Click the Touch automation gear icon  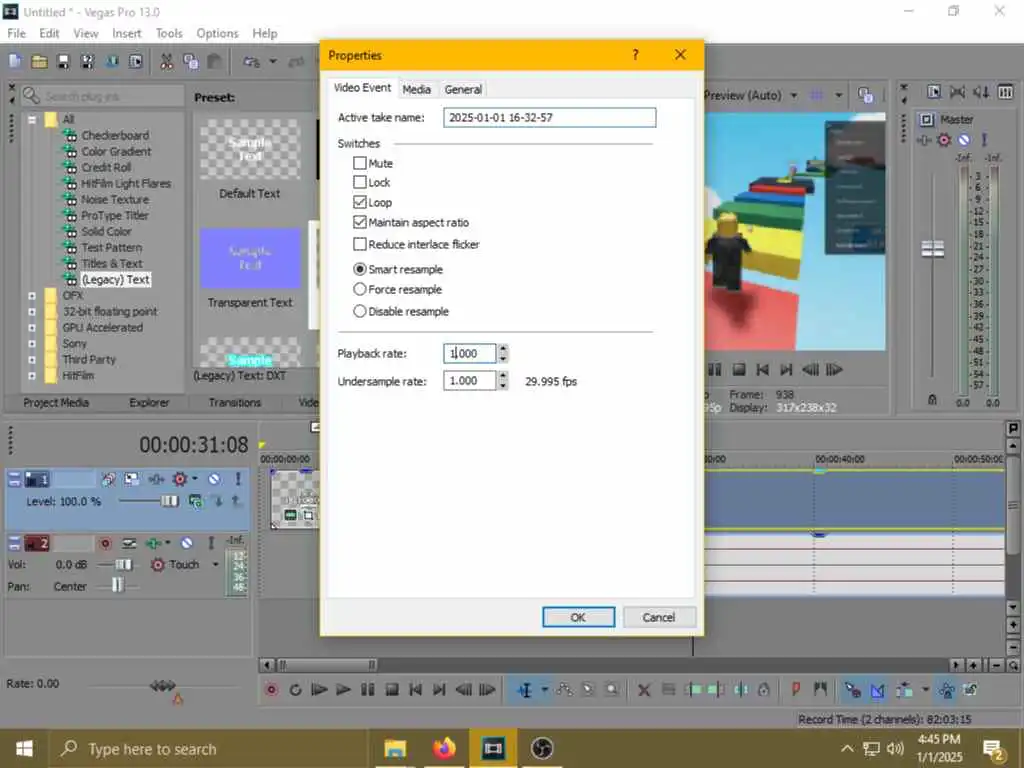tap(157, 564)
